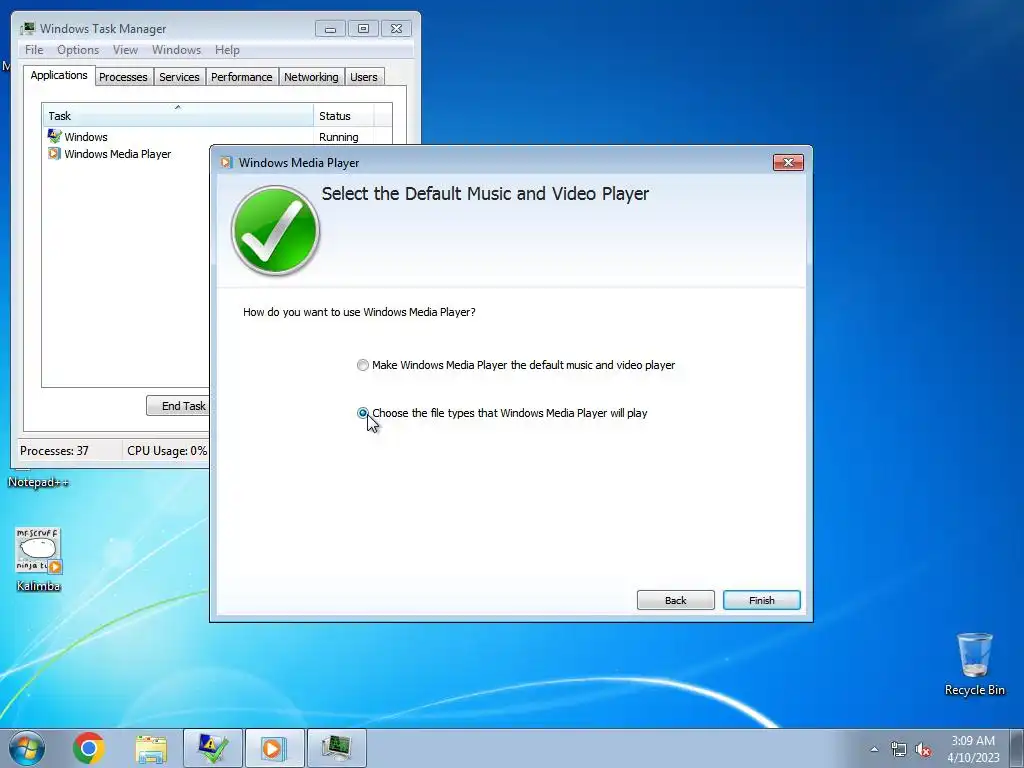The height and width of the screenshot is (768, 1024).
Task: Open the View menu in Task Manager
Action: coord(125,50)
